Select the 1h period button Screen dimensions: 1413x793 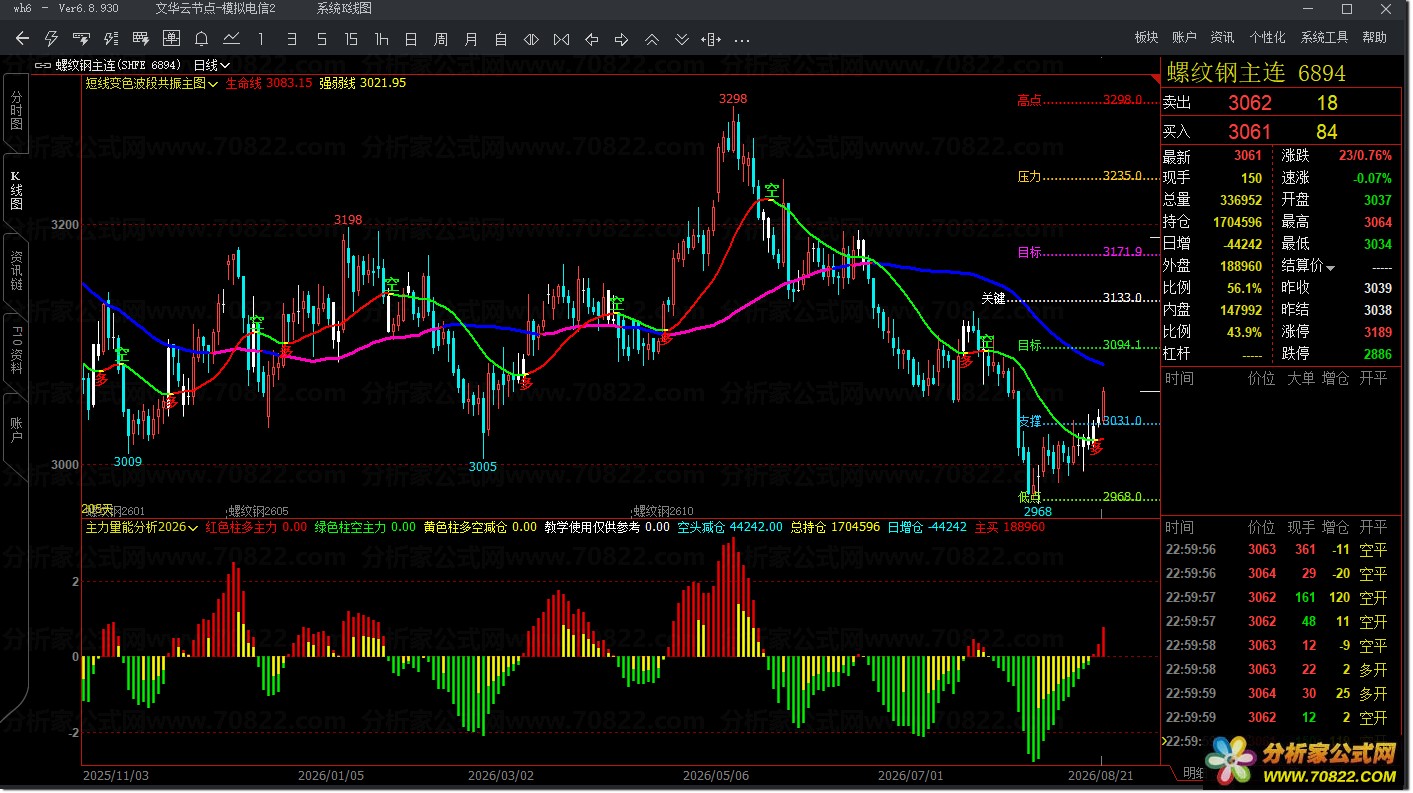[x=381, y=39]
